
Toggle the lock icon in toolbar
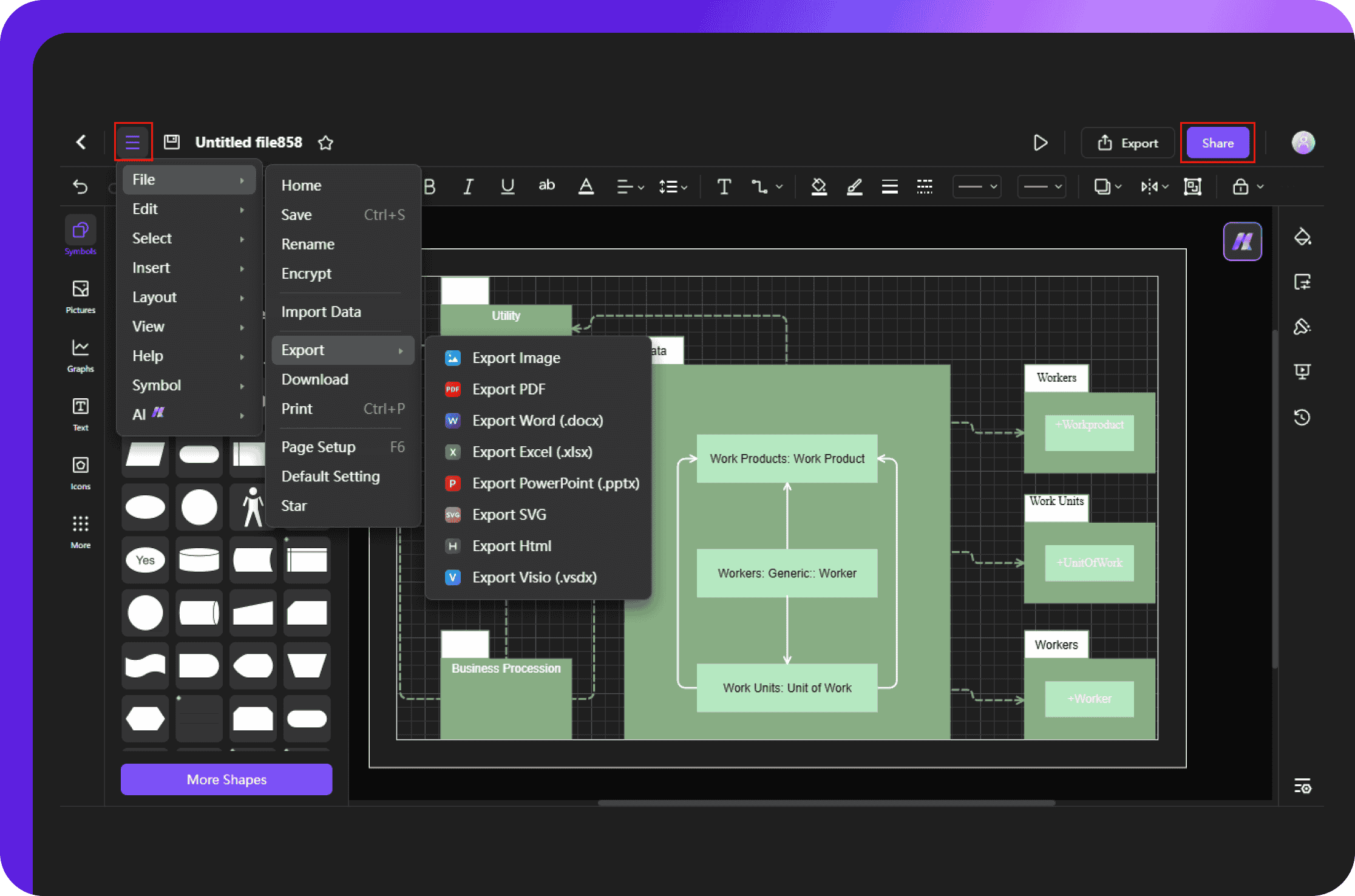(1240, 189)
